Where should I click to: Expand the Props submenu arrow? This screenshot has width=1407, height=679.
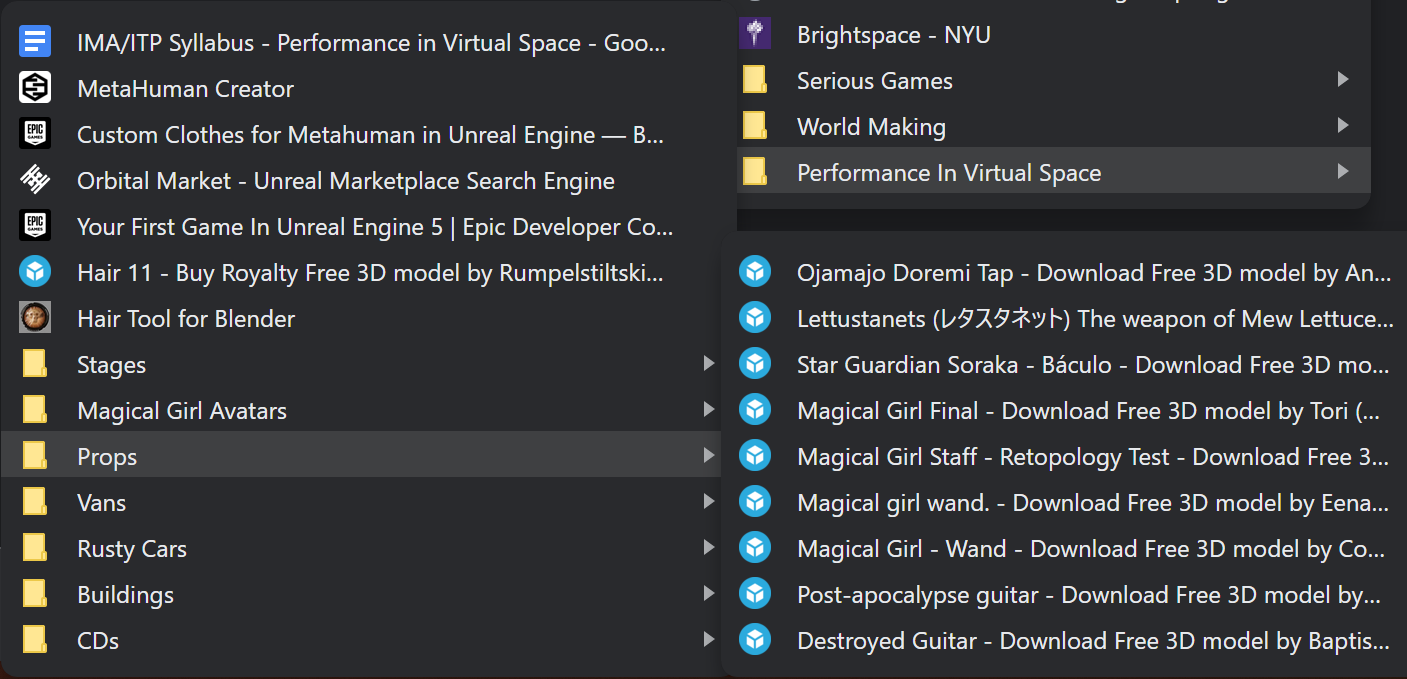tap(709, 456)
